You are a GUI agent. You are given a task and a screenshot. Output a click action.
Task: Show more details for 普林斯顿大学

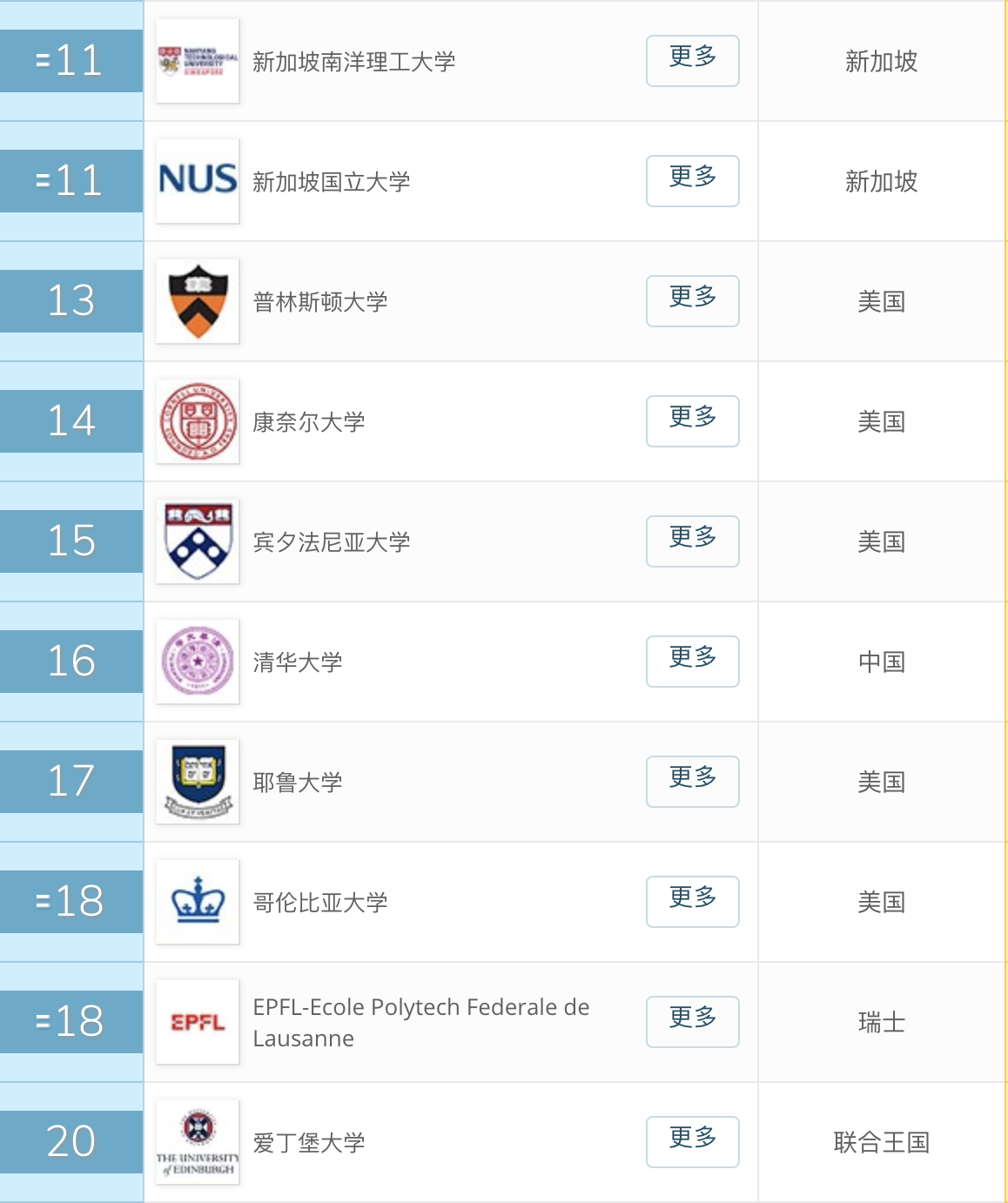pos(693,301)
